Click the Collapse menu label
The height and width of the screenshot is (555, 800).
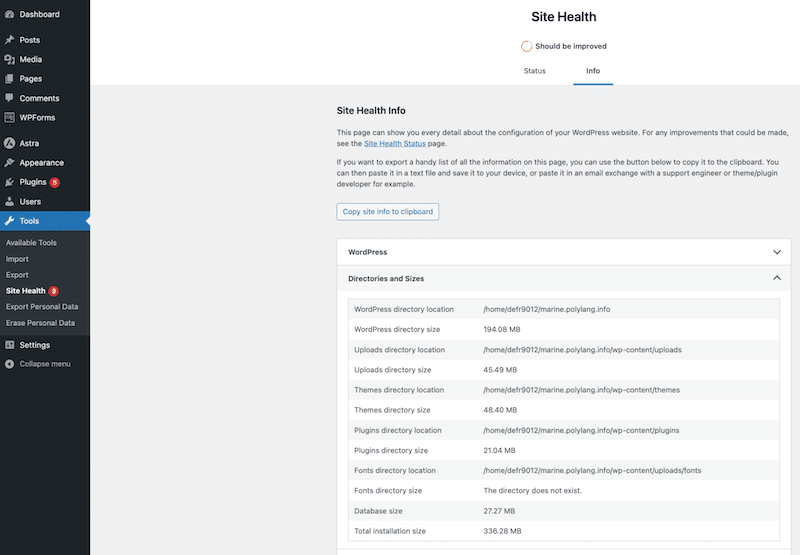coord(45,364)
